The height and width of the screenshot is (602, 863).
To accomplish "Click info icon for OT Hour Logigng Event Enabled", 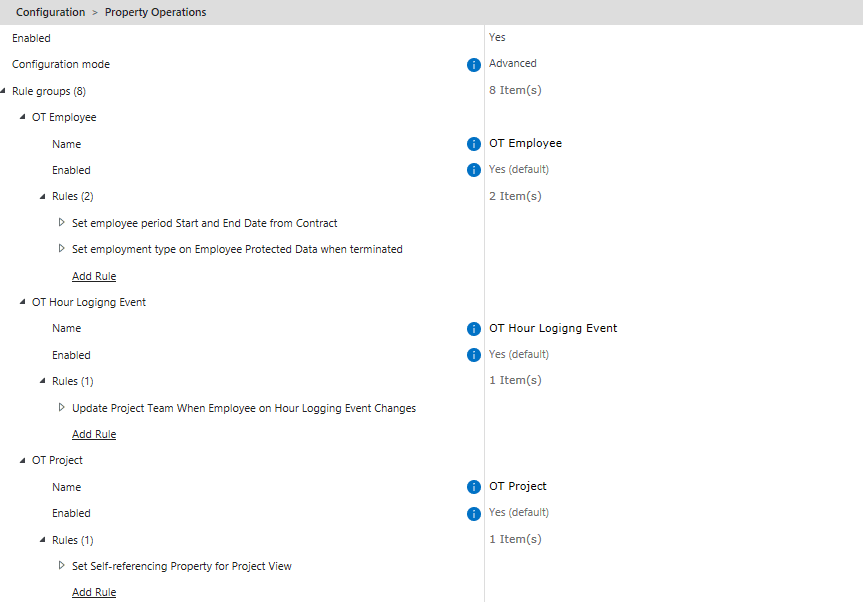I will pyautogui.click(x=474, y=355).
